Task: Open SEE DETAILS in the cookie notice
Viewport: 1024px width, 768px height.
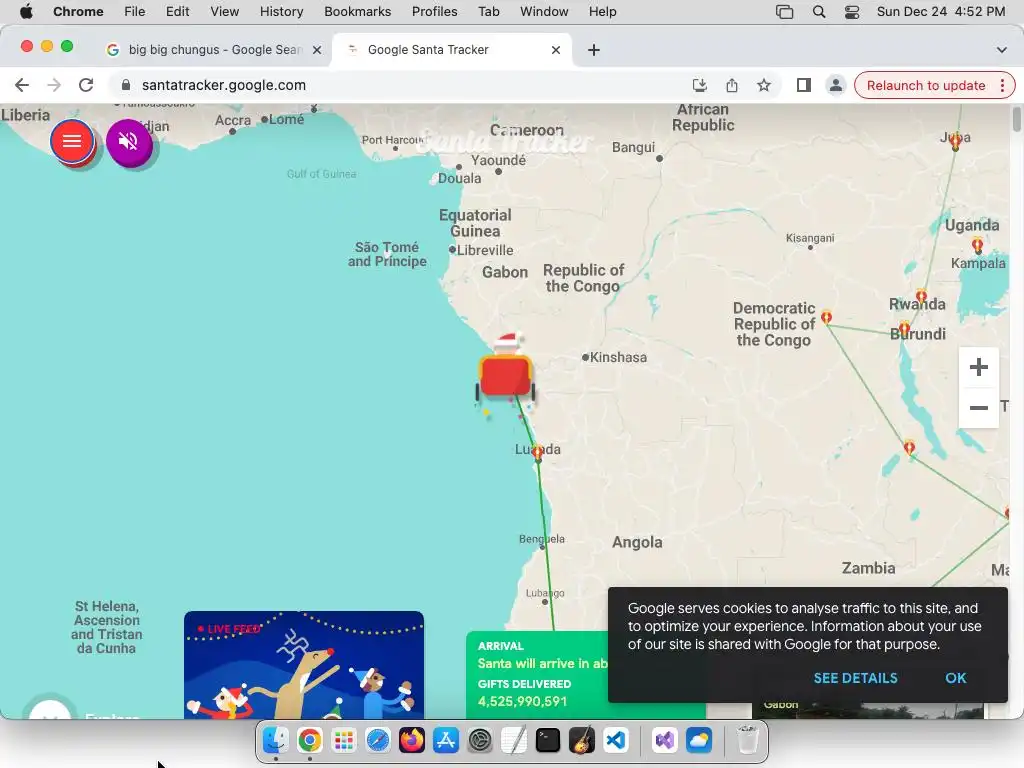Action: (x=855, y=678)
